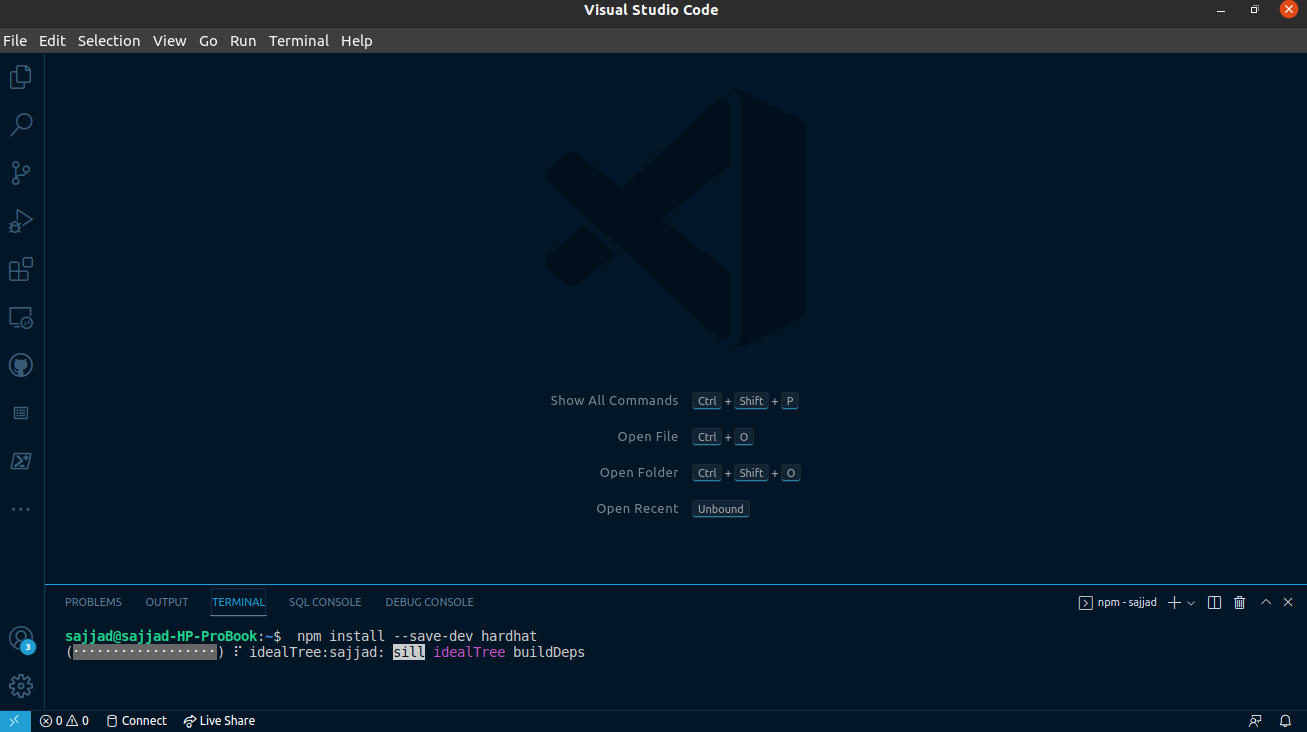Open the launch profile dropdown arrow
1307x732 pixels.
coord(1191,602)
